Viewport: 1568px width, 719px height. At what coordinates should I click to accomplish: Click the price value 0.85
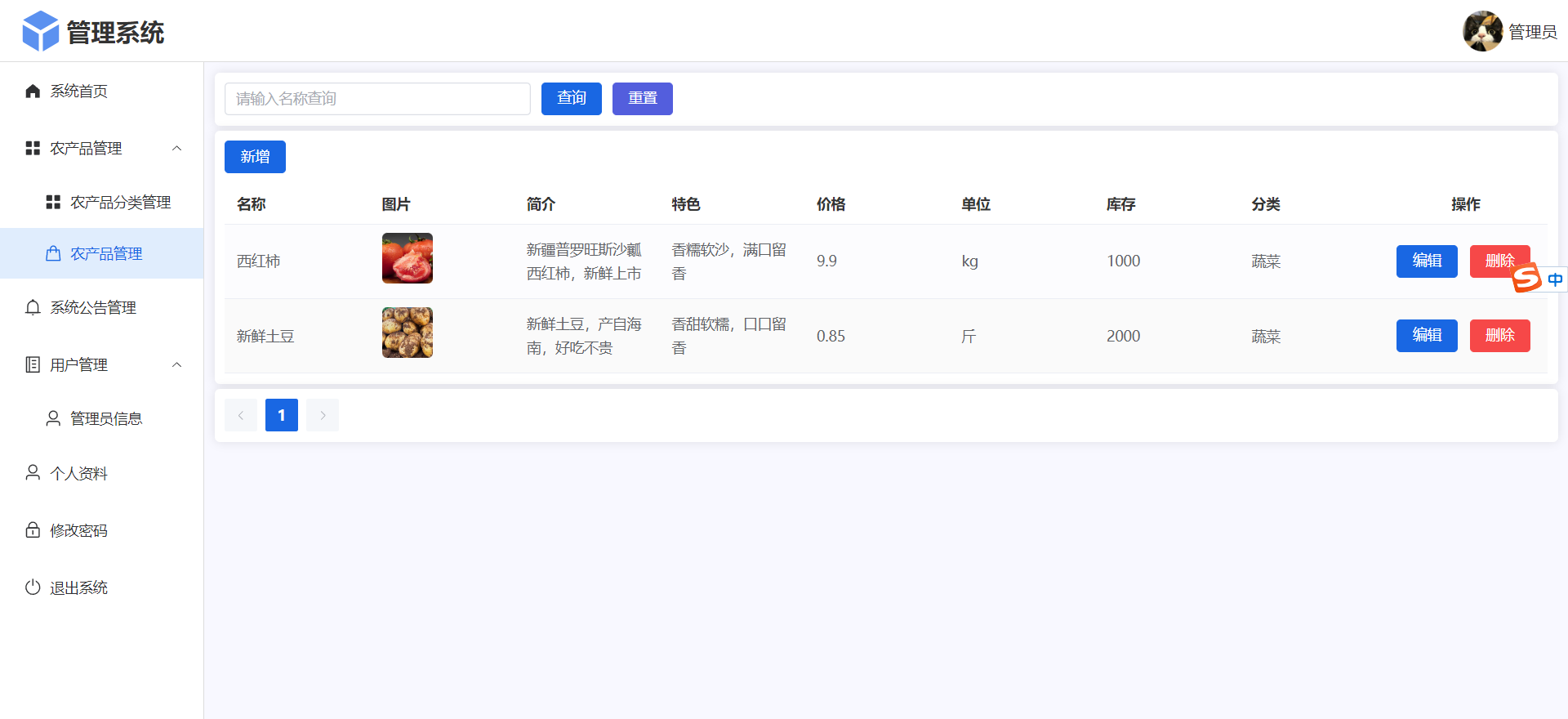point(831,336)
